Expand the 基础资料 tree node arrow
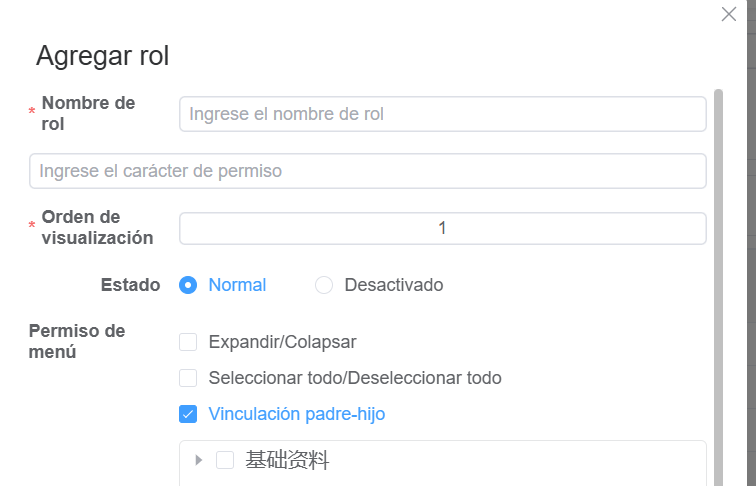756x486 pixels. (199, 460)
